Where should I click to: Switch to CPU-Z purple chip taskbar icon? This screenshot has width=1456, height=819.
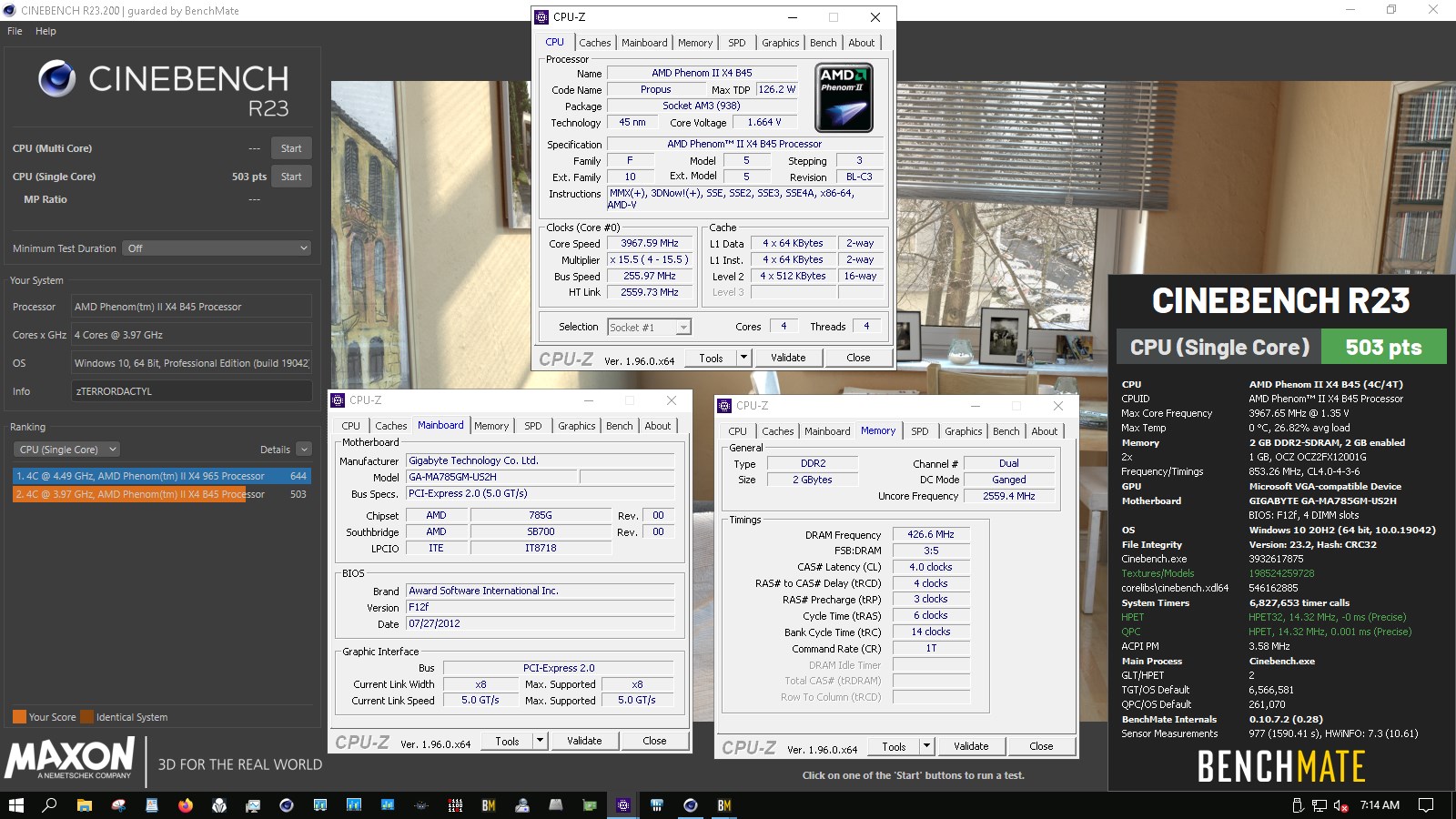tap(622, 805)
